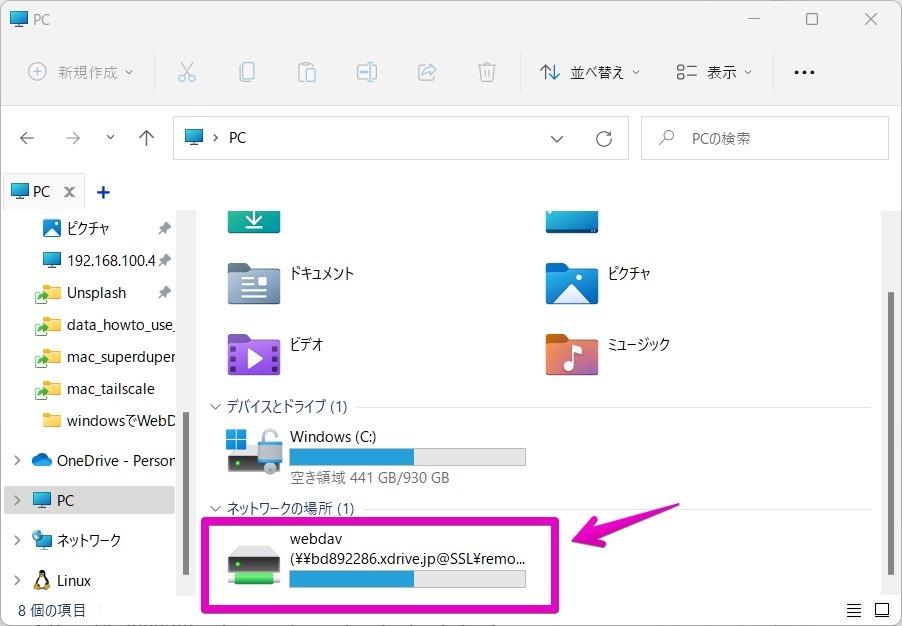Unpin ピクチャ using its pin icon
Screen dimensions: 902x626
click(x=166, y=228)
